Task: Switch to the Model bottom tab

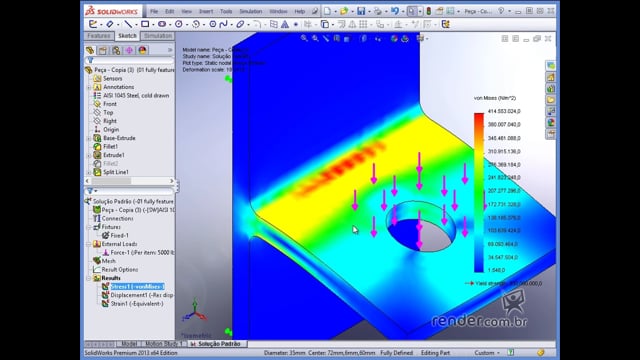Action: [x=129, y=344]
